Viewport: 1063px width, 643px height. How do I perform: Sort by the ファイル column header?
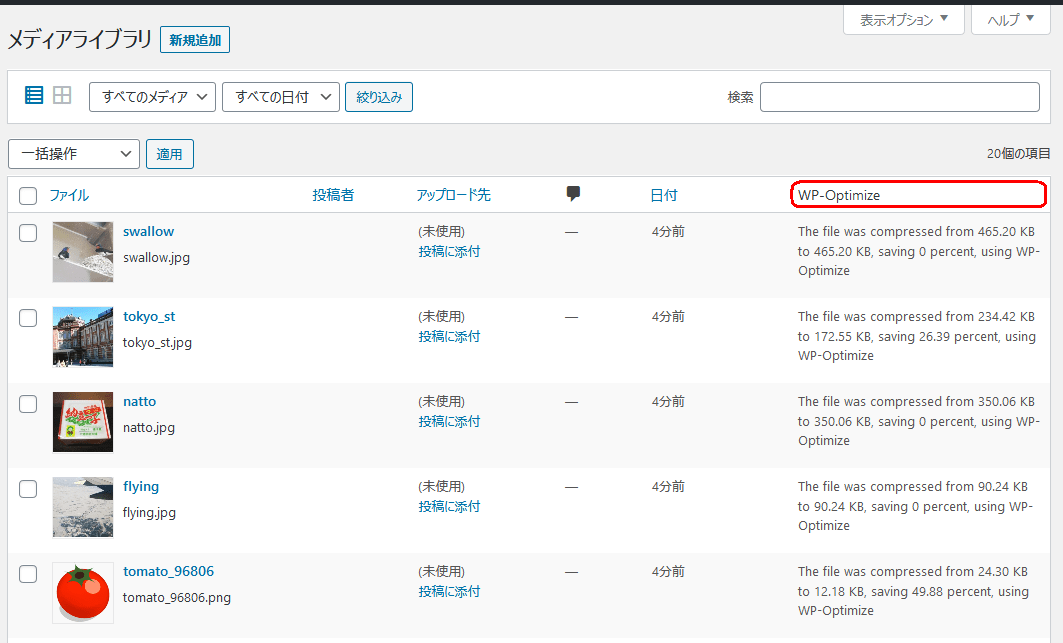(x=69, y=195)
